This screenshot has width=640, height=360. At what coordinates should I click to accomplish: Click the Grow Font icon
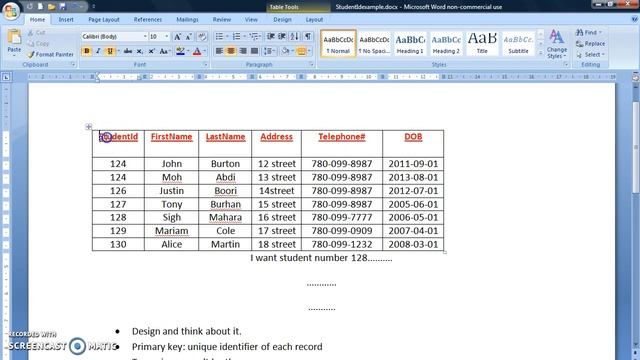point(178,37)
